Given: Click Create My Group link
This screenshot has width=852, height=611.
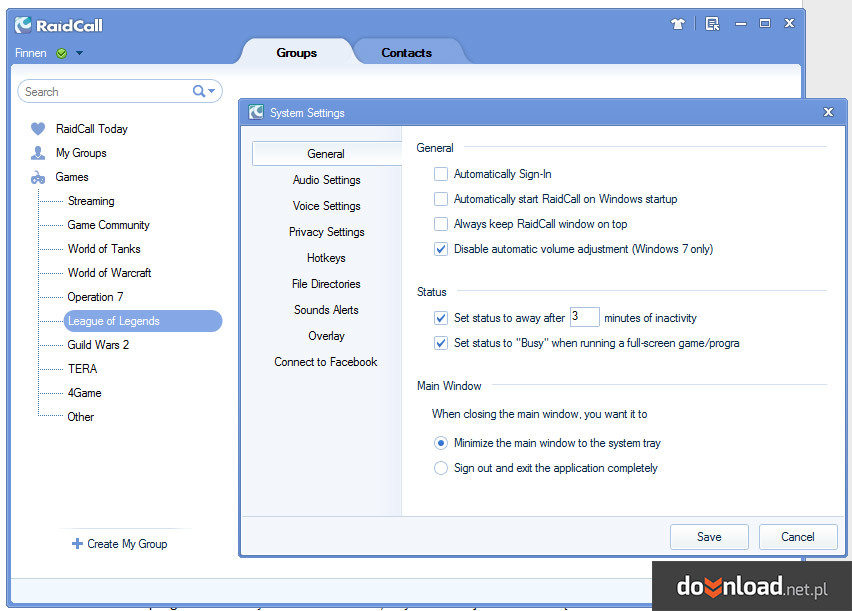Looking at the screenshot, I should (x=127, y=544).
